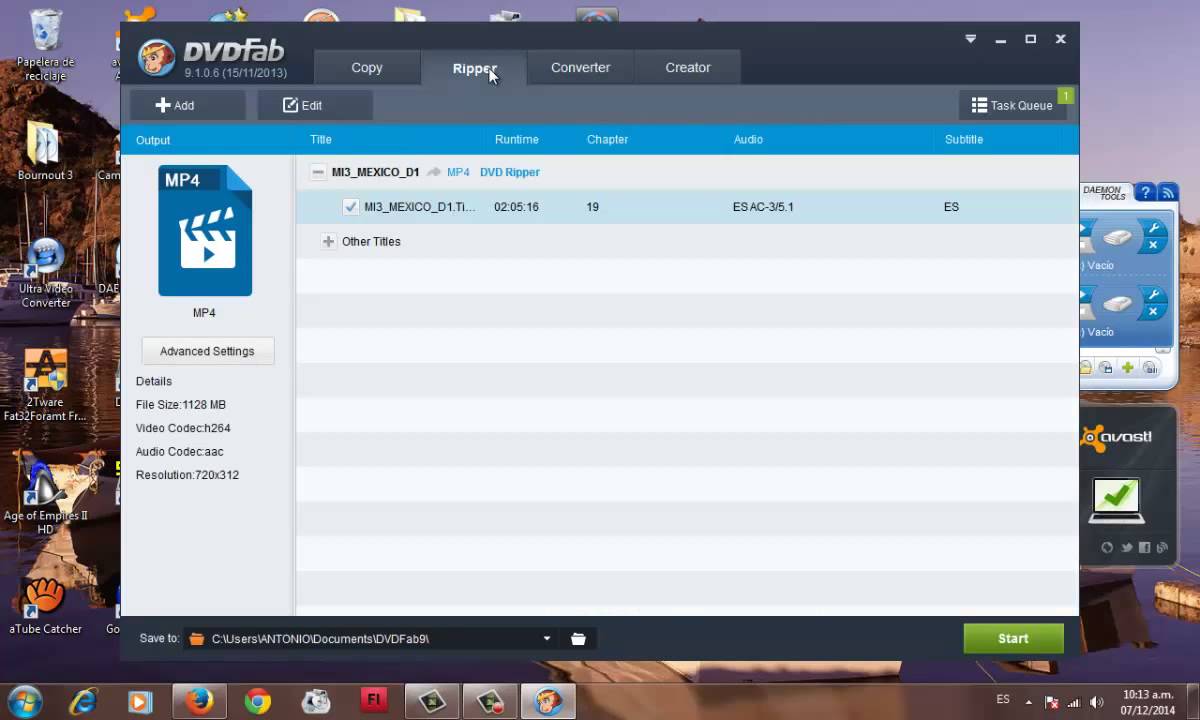Open Advanced Settings

tap(207, 351)
